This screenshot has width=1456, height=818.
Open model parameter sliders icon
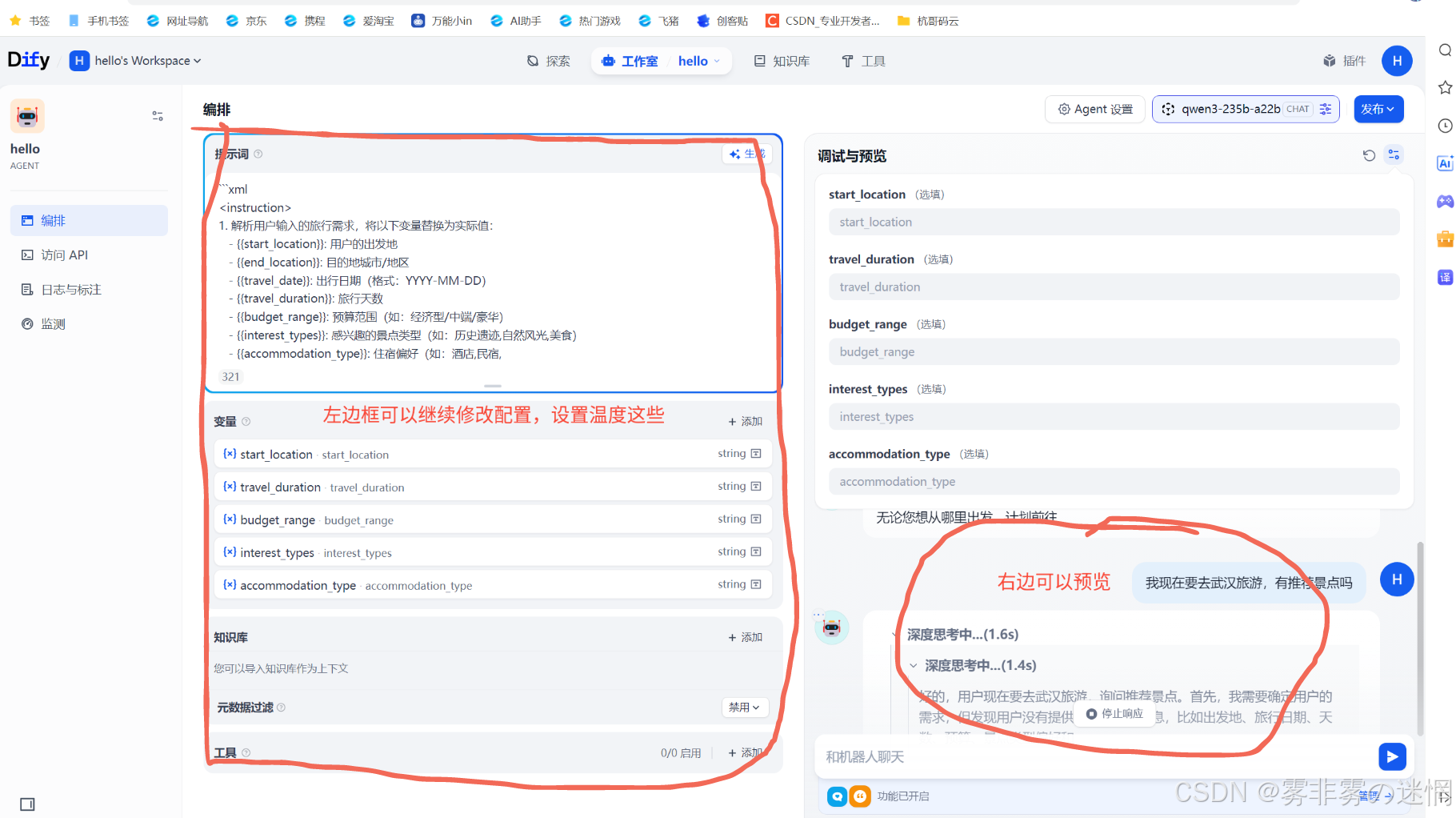(x=1326, y=109)
